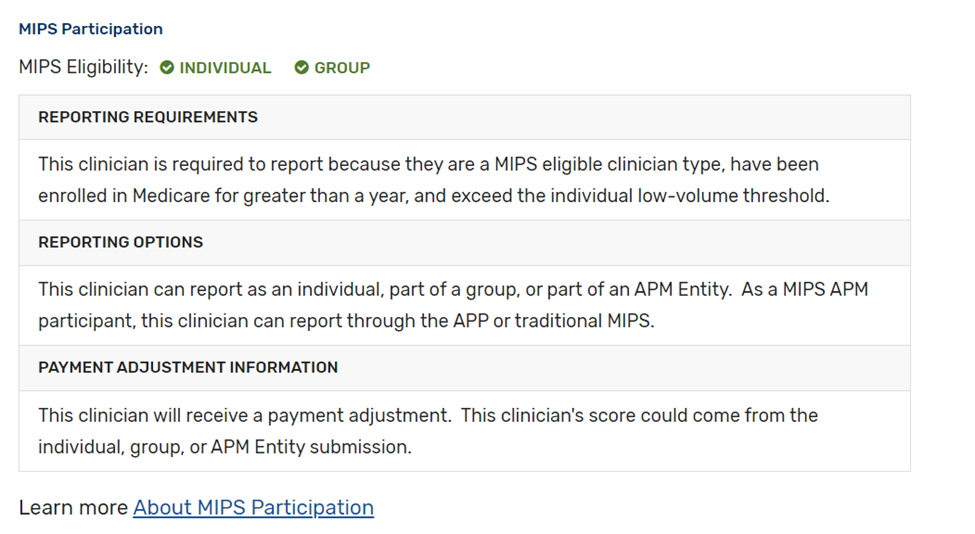
Task: Click the paragraph about receiving a payment adjustment
Action: pos(428,431)
